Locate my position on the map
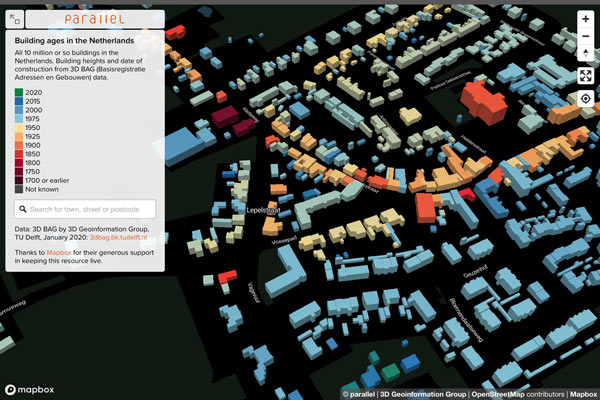600x400 pixels. point(585,98)
